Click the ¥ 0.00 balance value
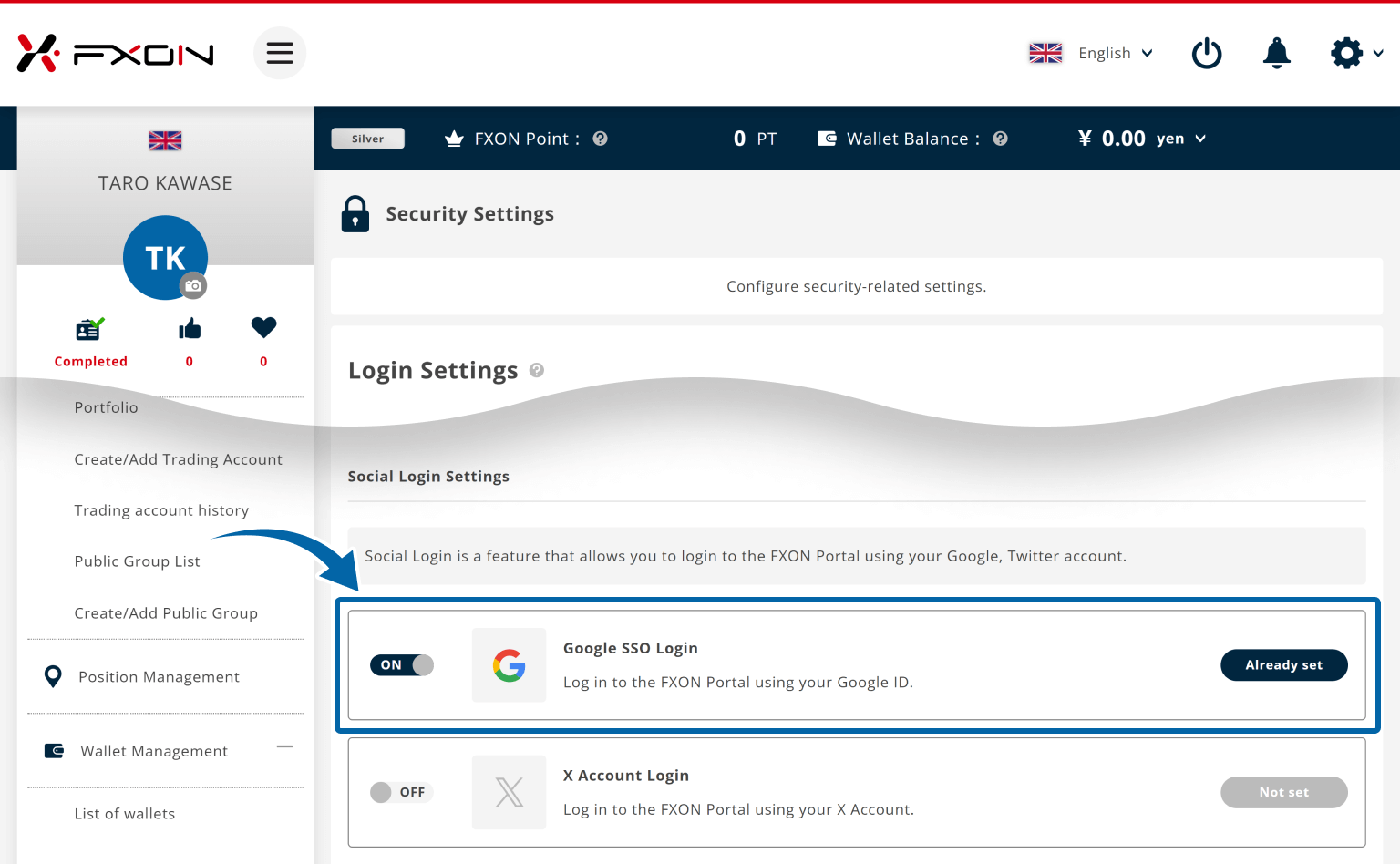Image resolution: width=1400 pixels, height=864 pixels. tap(1111, 139)
